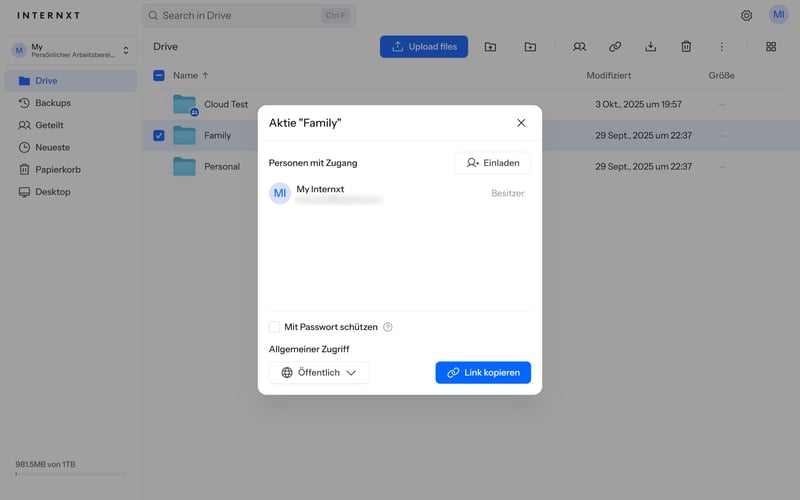The image size is (800, 500).
Task: Click the Family folder name
Action: tap(217, 136)
